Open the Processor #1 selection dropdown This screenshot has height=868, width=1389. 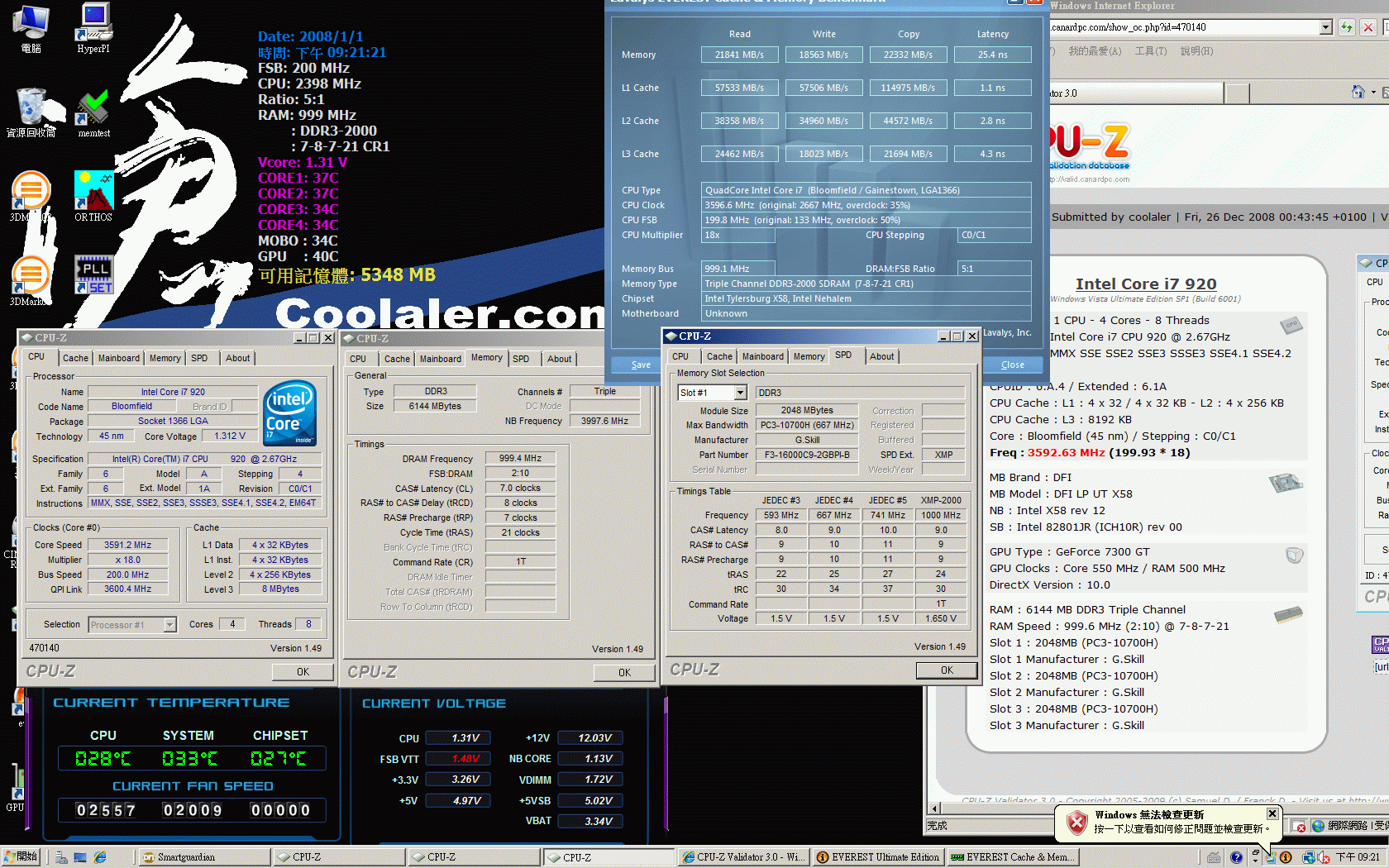pos(169,625)
